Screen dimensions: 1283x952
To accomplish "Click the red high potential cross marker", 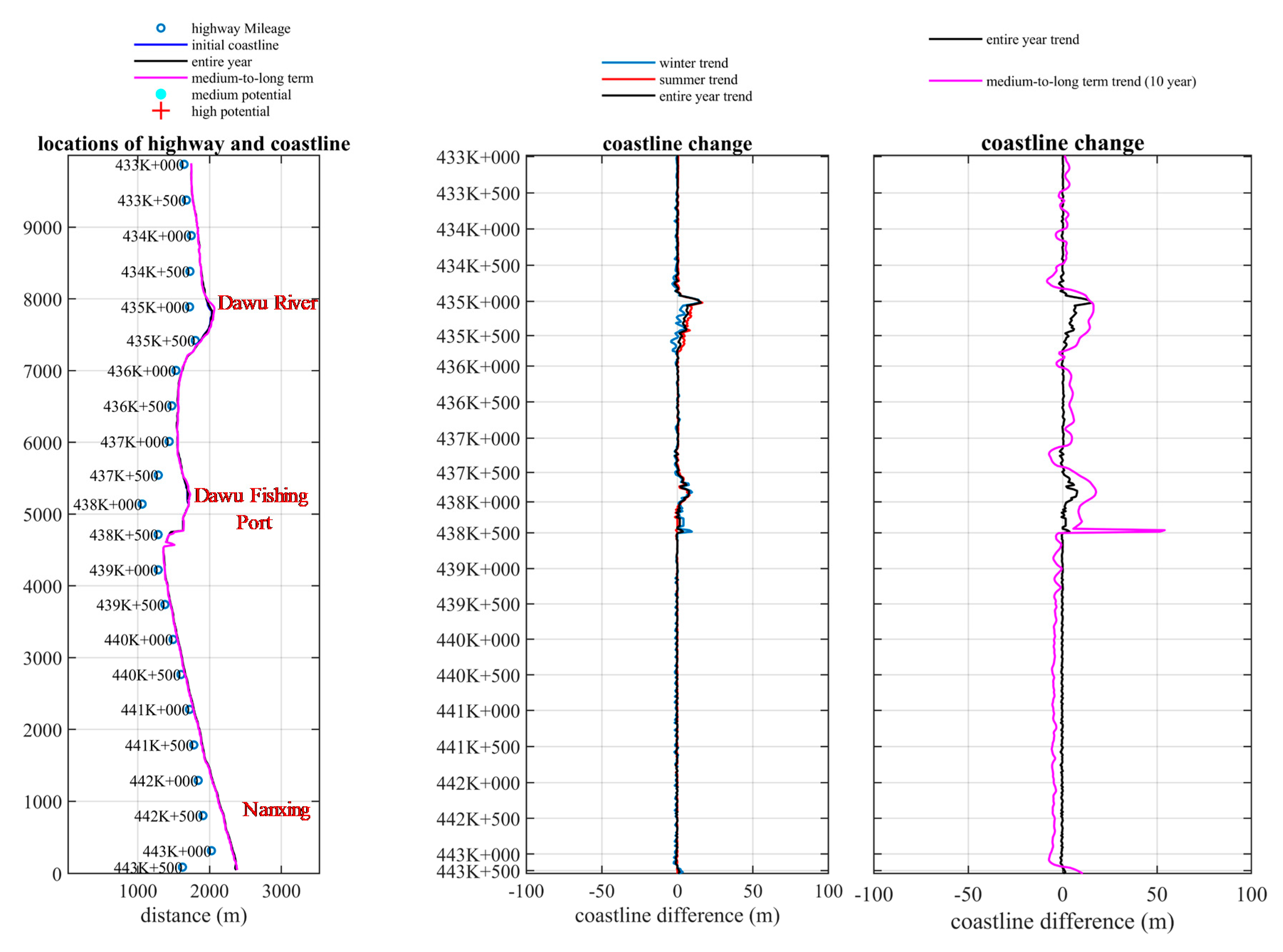I will coord(161,111).
